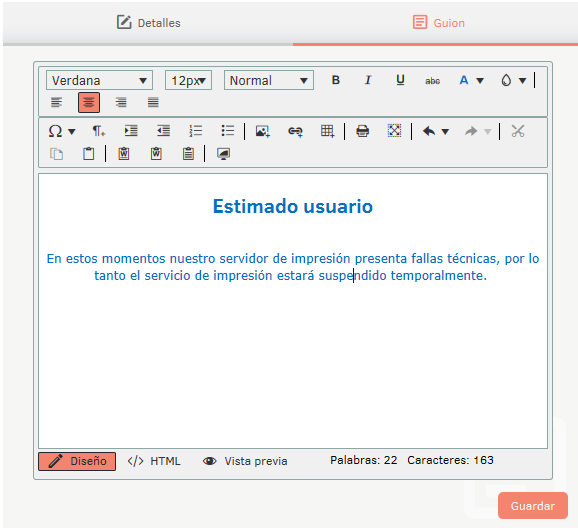Toggle bold formatting

pyautogui.click(x=335, y=80)
